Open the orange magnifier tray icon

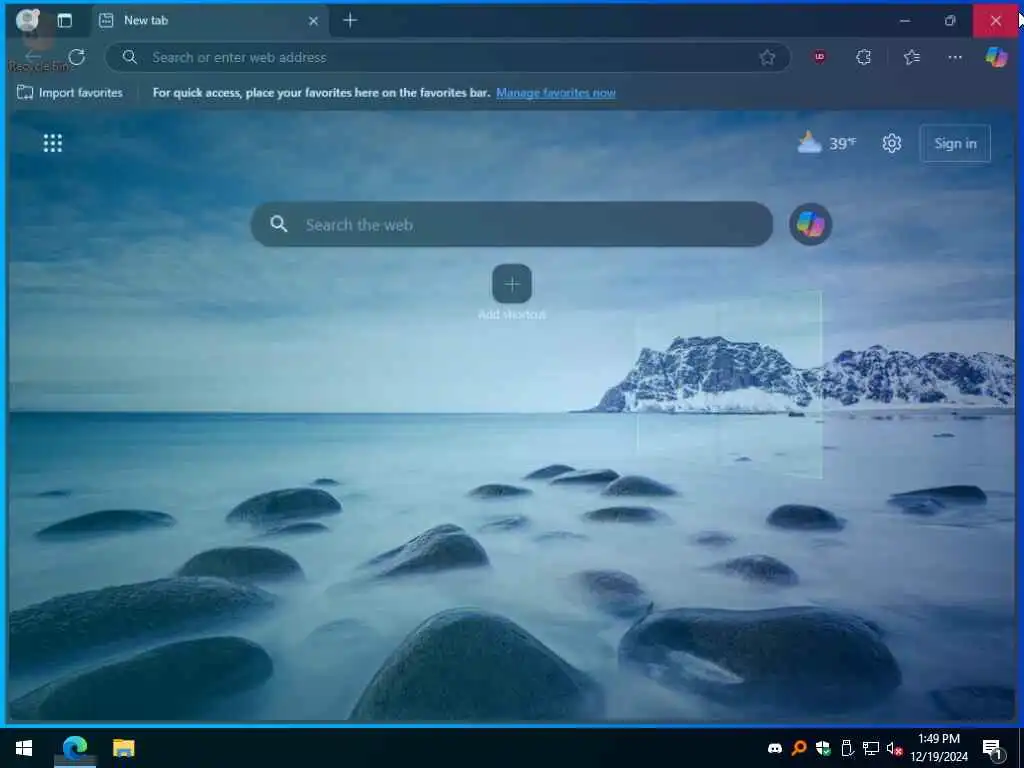click(799, 748)
